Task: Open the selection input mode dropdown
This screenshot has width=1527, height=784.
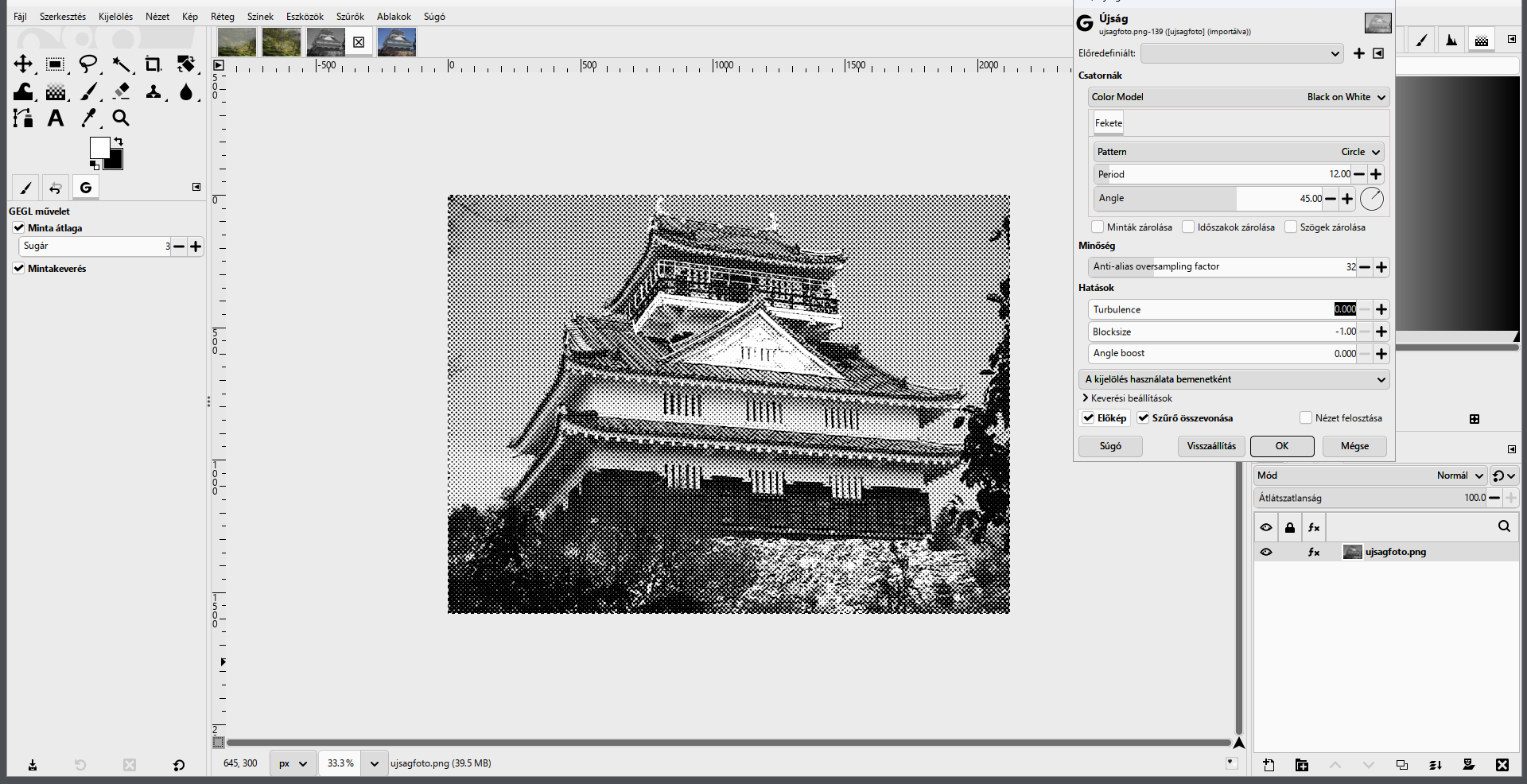Action: pos(1234,379)
